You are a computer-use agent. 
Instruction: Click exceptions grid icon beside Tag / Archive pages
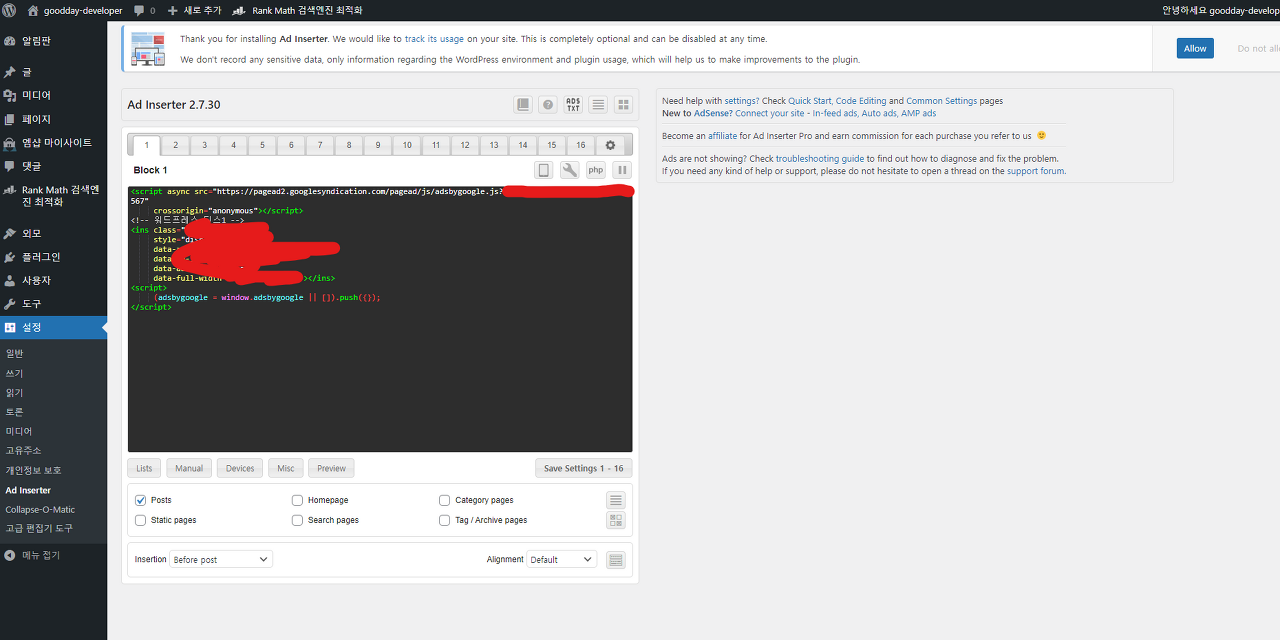pyautogui.click(x=616, y=520)
